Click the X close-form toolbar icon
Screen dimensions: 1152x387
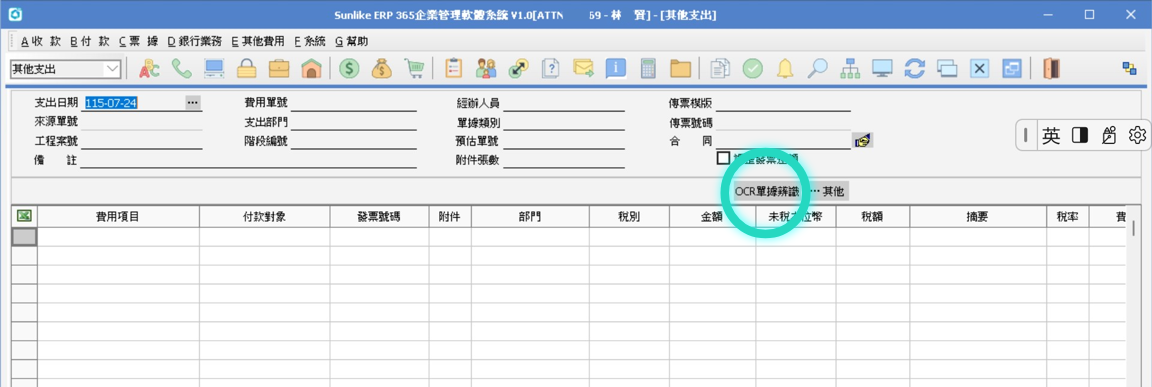coord(979,68)
